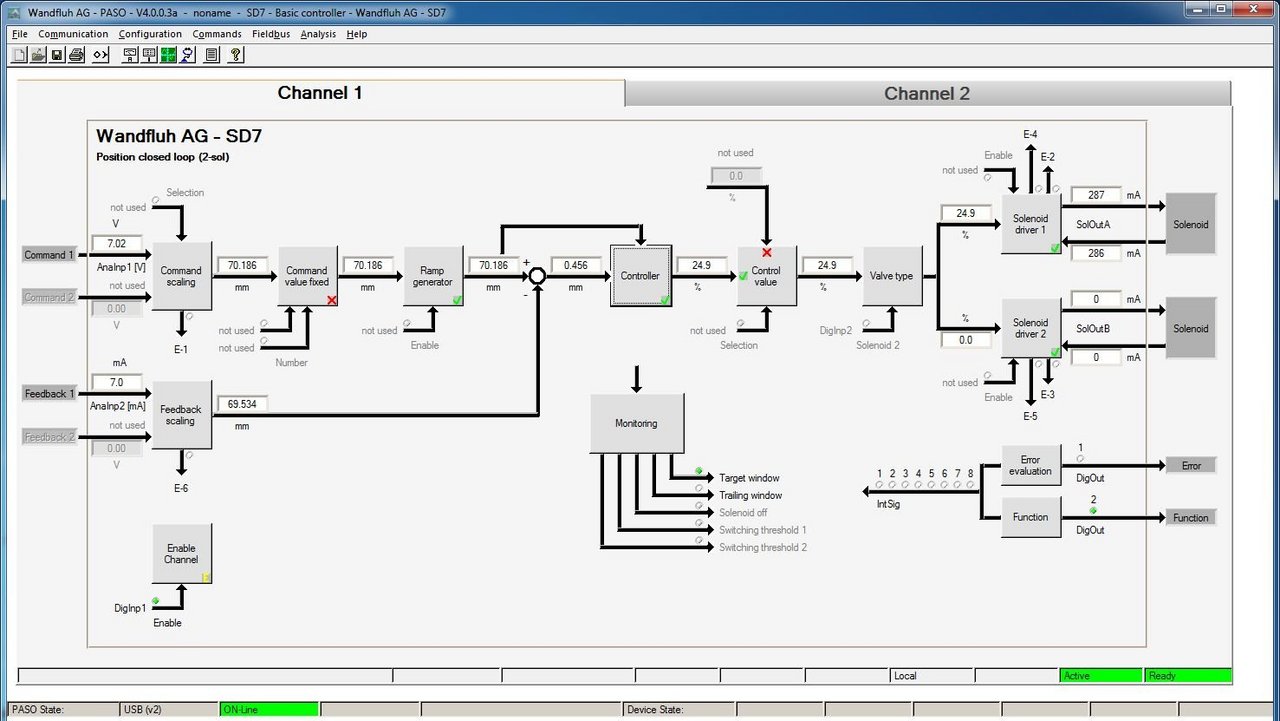The width and height of the screenshot is (1280, 721).
Task: Open the Command scaling block
Action: click(x=181, y=276)
